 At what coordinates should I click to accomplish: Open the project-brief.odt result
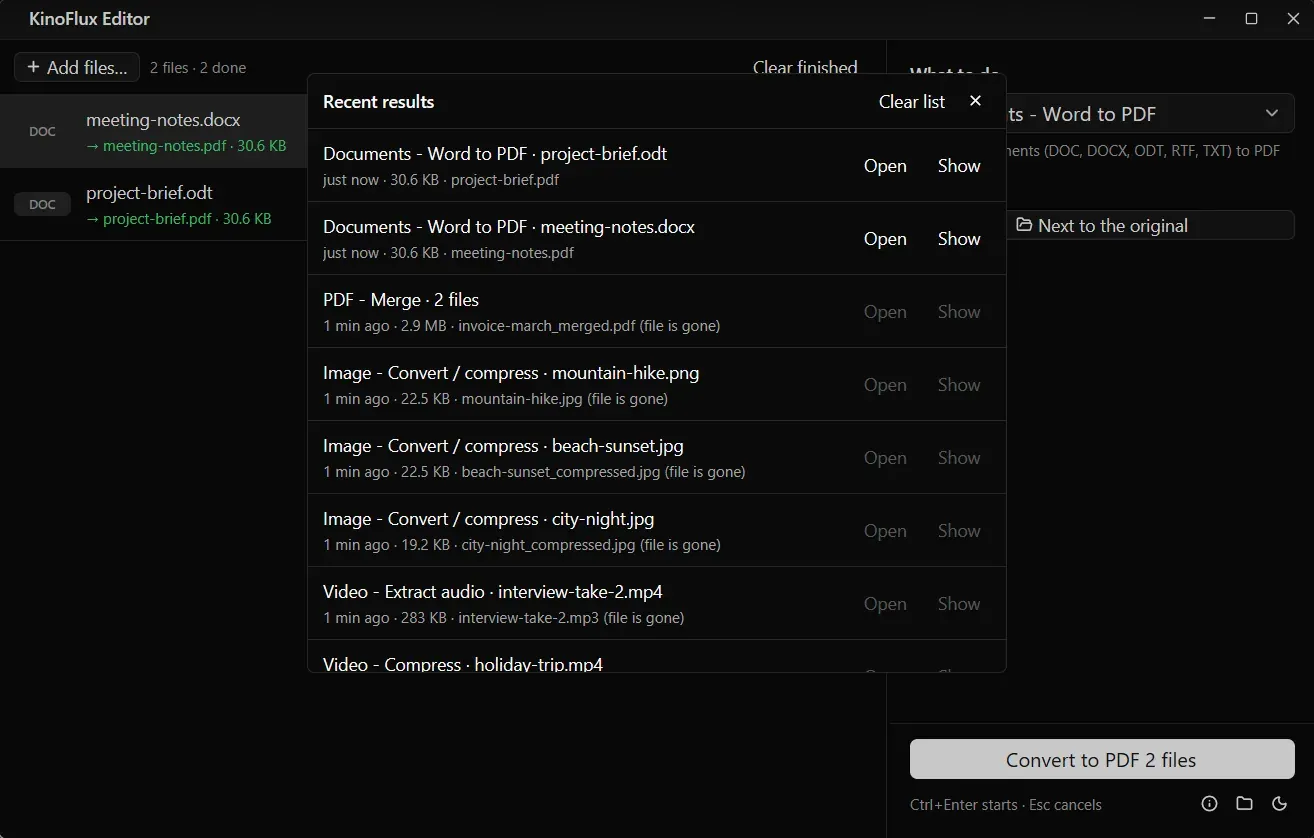pyautogui.click(x=885, y=166)
